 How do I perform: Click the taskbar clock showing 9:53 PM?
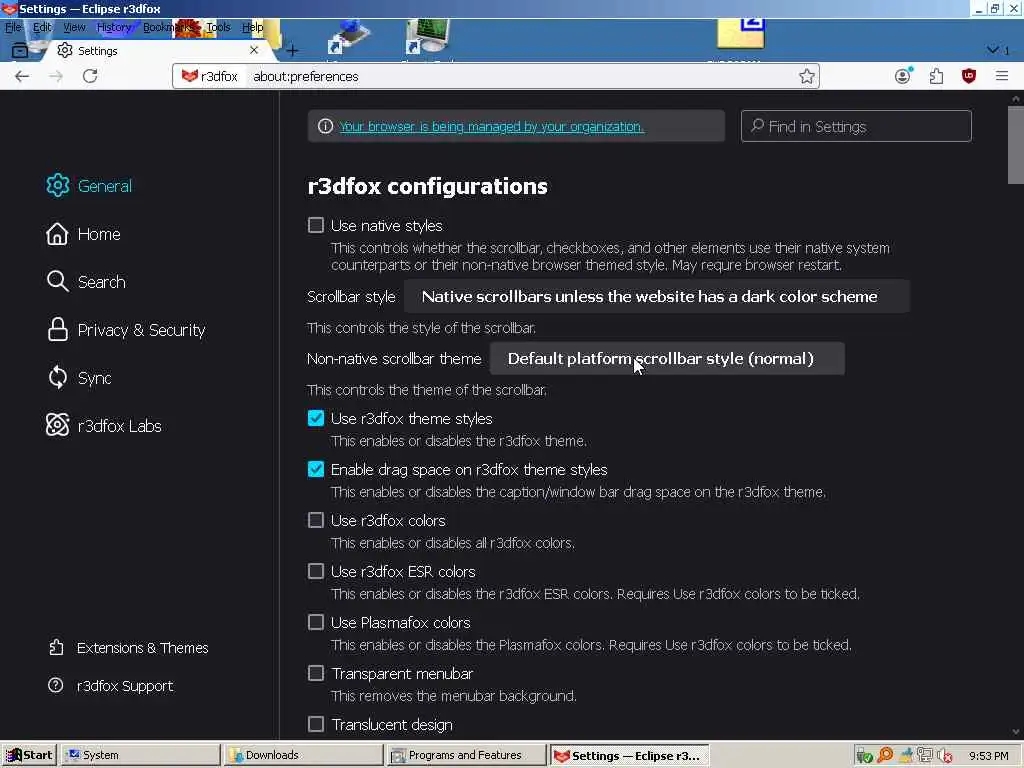click(x=989, y=756)
